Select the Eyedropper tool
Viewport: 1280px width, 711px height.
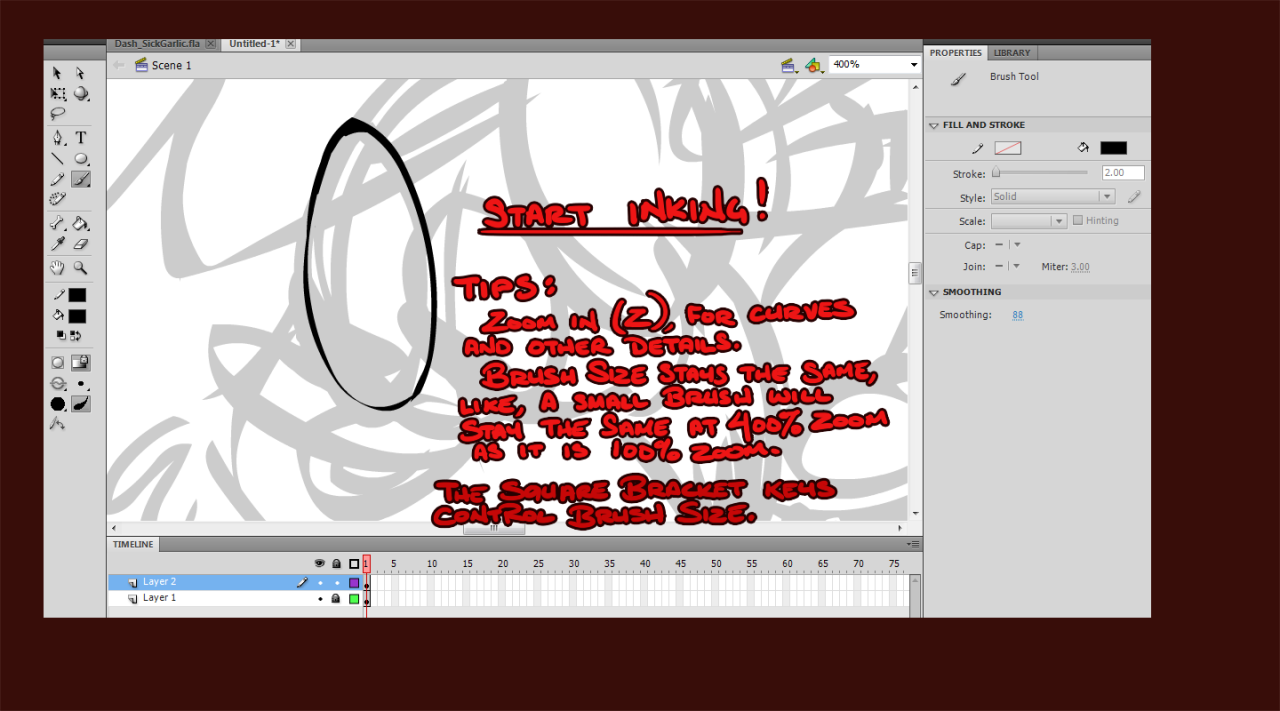coord(58,243)
